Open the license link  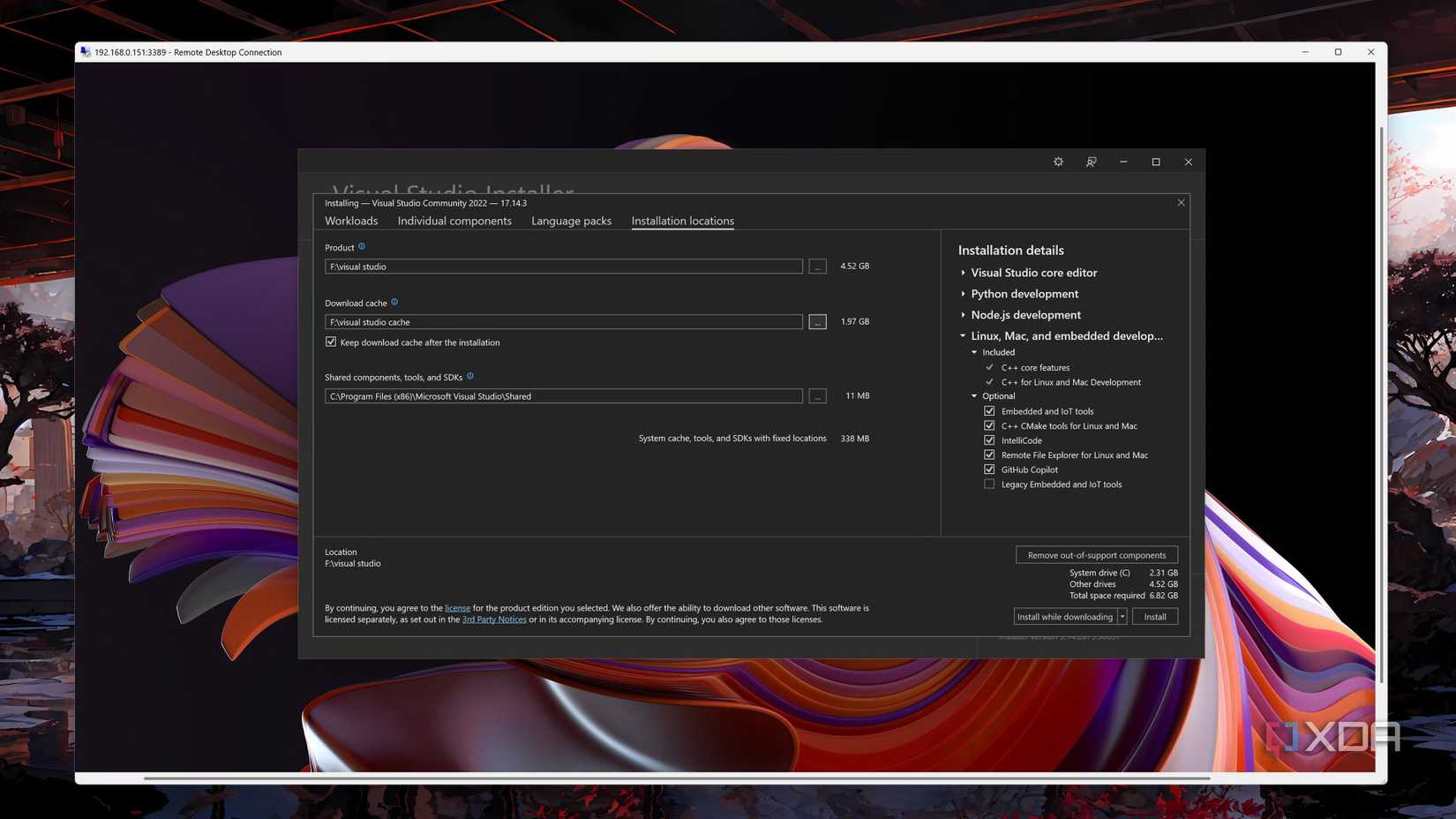click(x=458, y=607)
